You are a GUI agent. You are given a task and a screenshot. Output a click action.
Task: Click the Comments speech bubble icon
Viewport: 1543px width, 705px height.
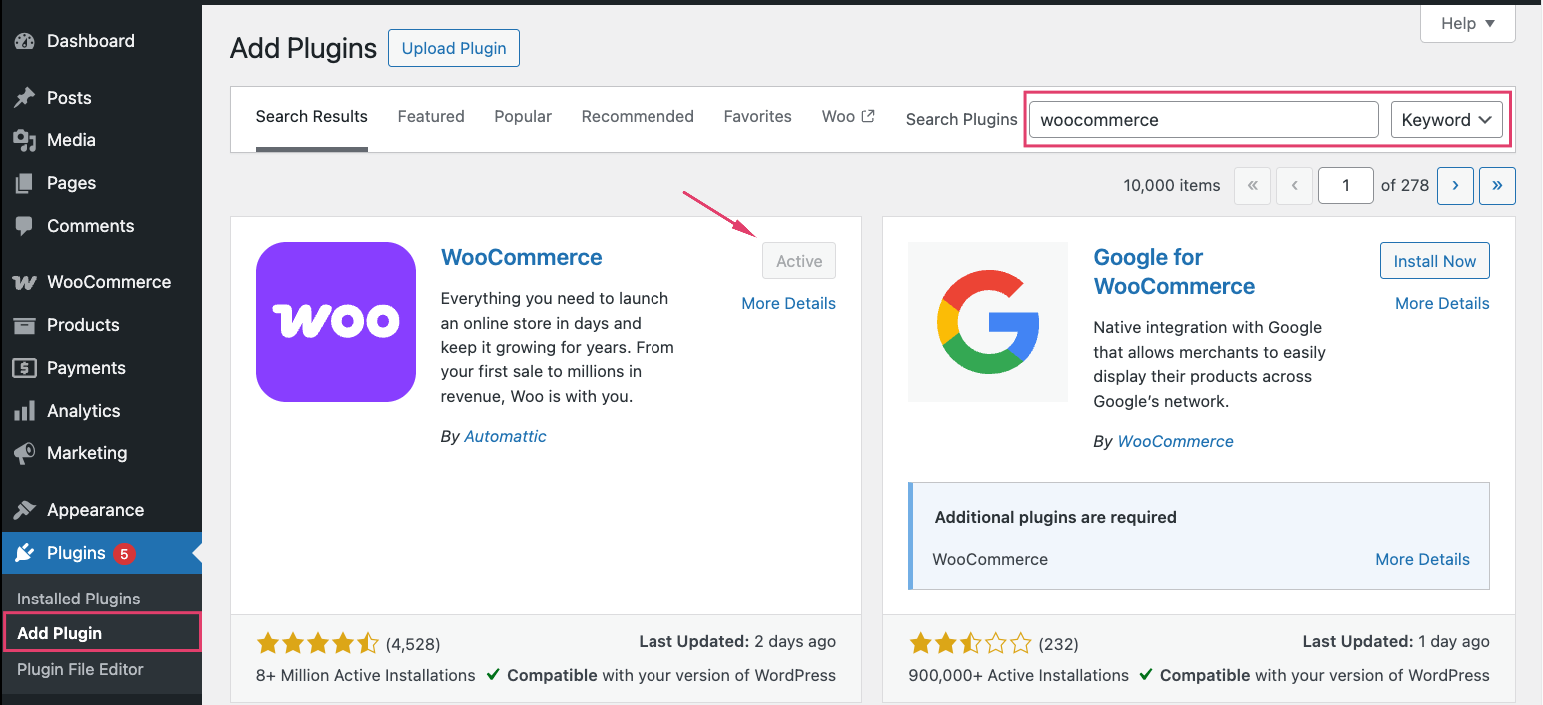click(24, 226)
